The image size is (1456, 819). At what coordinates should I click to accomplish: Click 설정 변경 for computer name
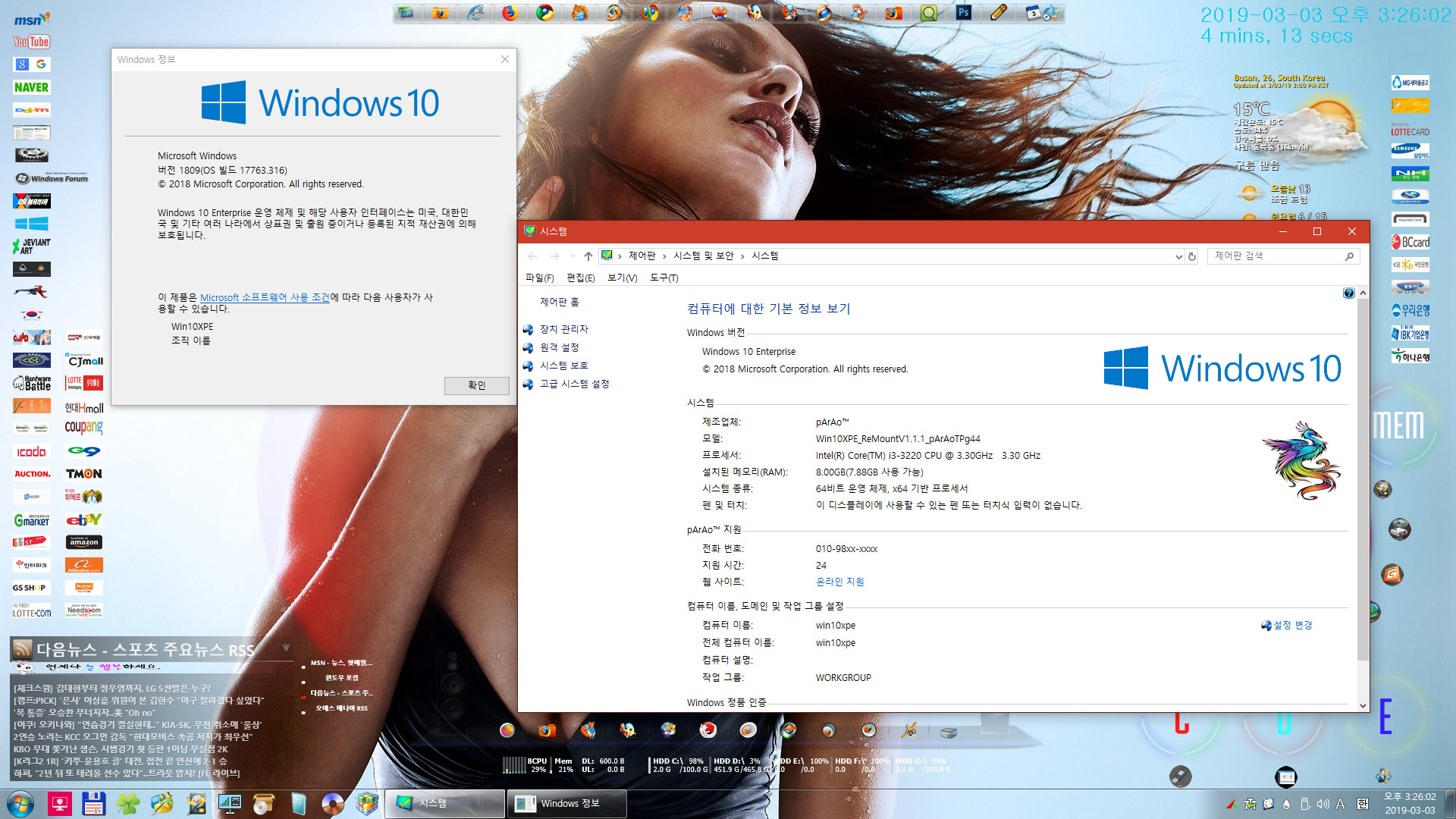click(x=1292, y=625)
